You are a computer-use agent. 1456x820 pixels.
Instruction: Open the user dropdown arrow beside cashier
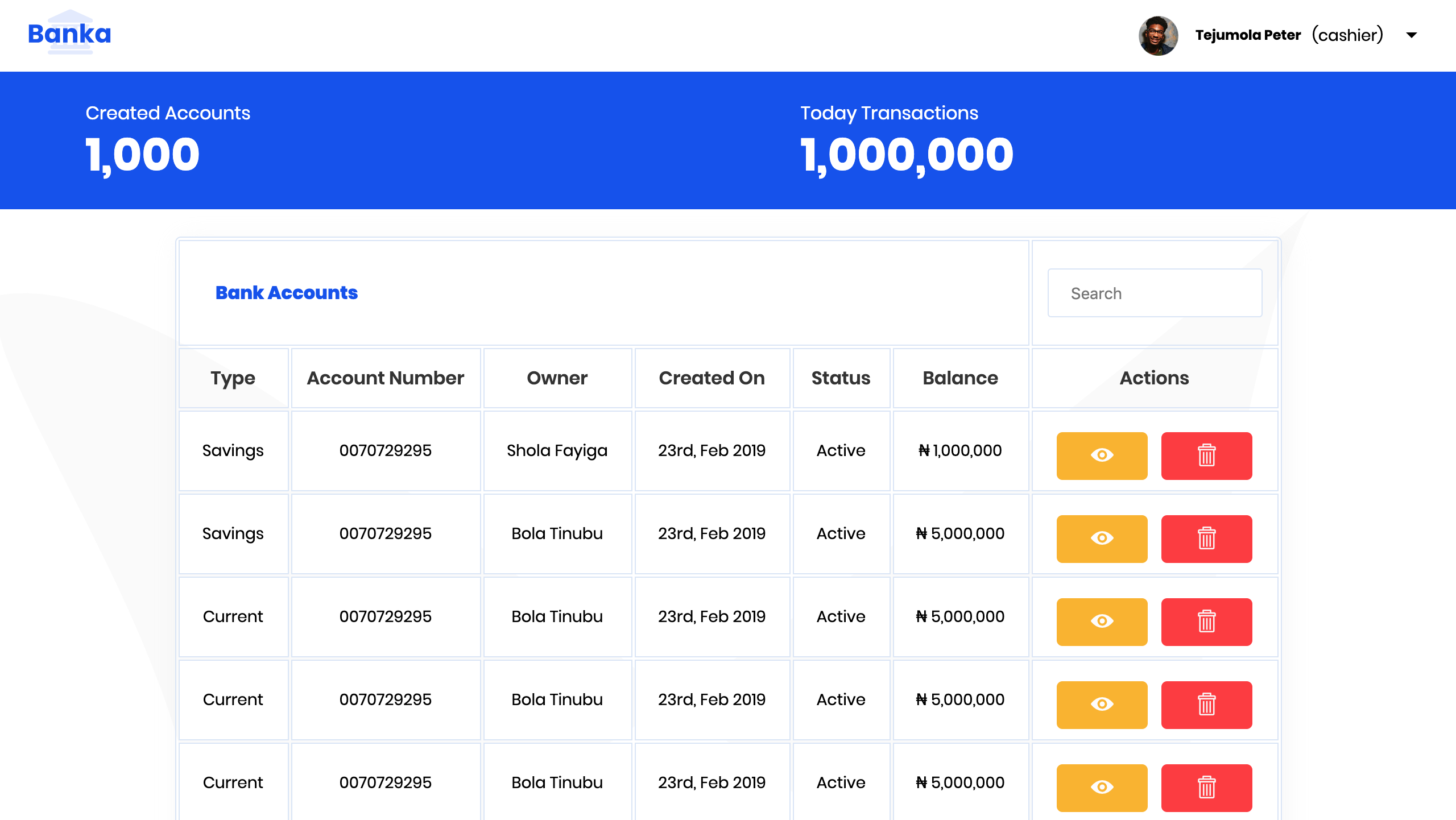[1412, 35]
